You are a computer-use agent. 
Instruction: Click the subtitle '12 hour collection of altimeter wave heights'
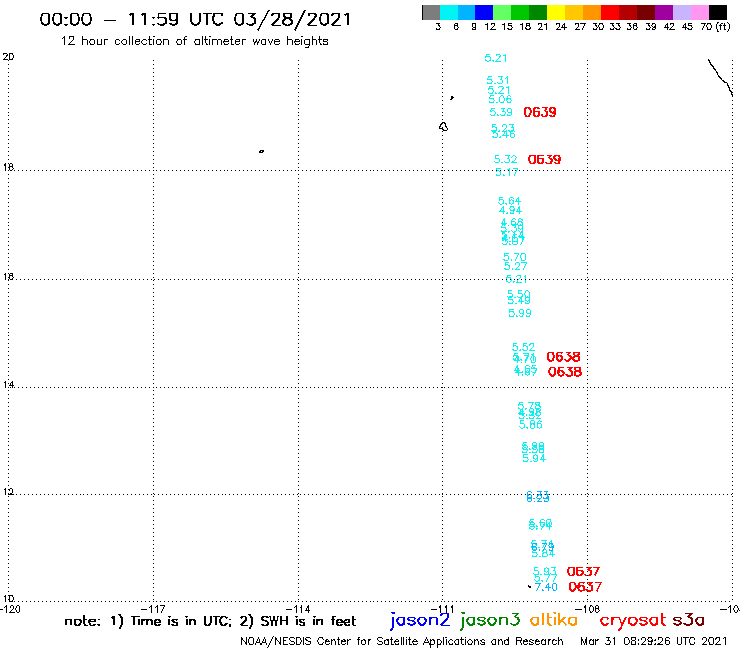coord(194,41)
